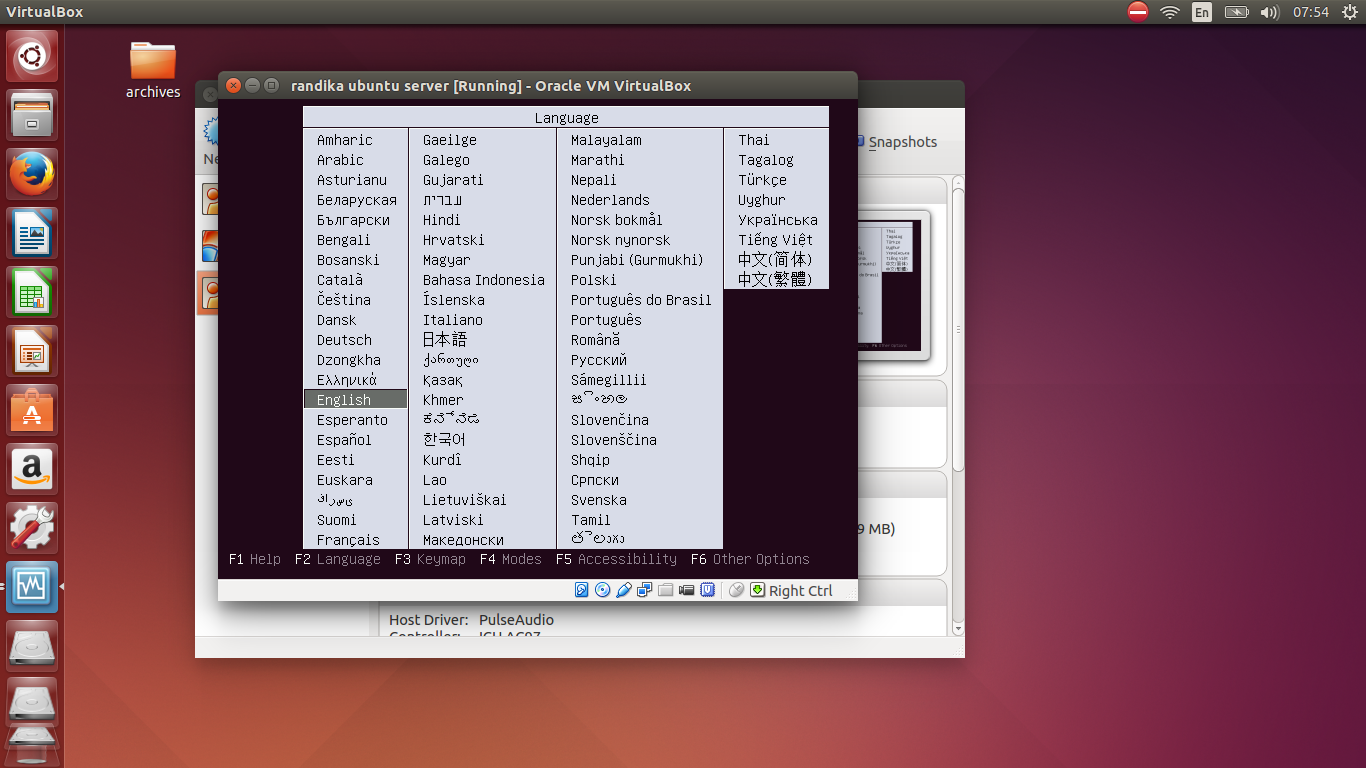Click the shared folders status icon
The image size is (1366, 768).
pos(666,590)
